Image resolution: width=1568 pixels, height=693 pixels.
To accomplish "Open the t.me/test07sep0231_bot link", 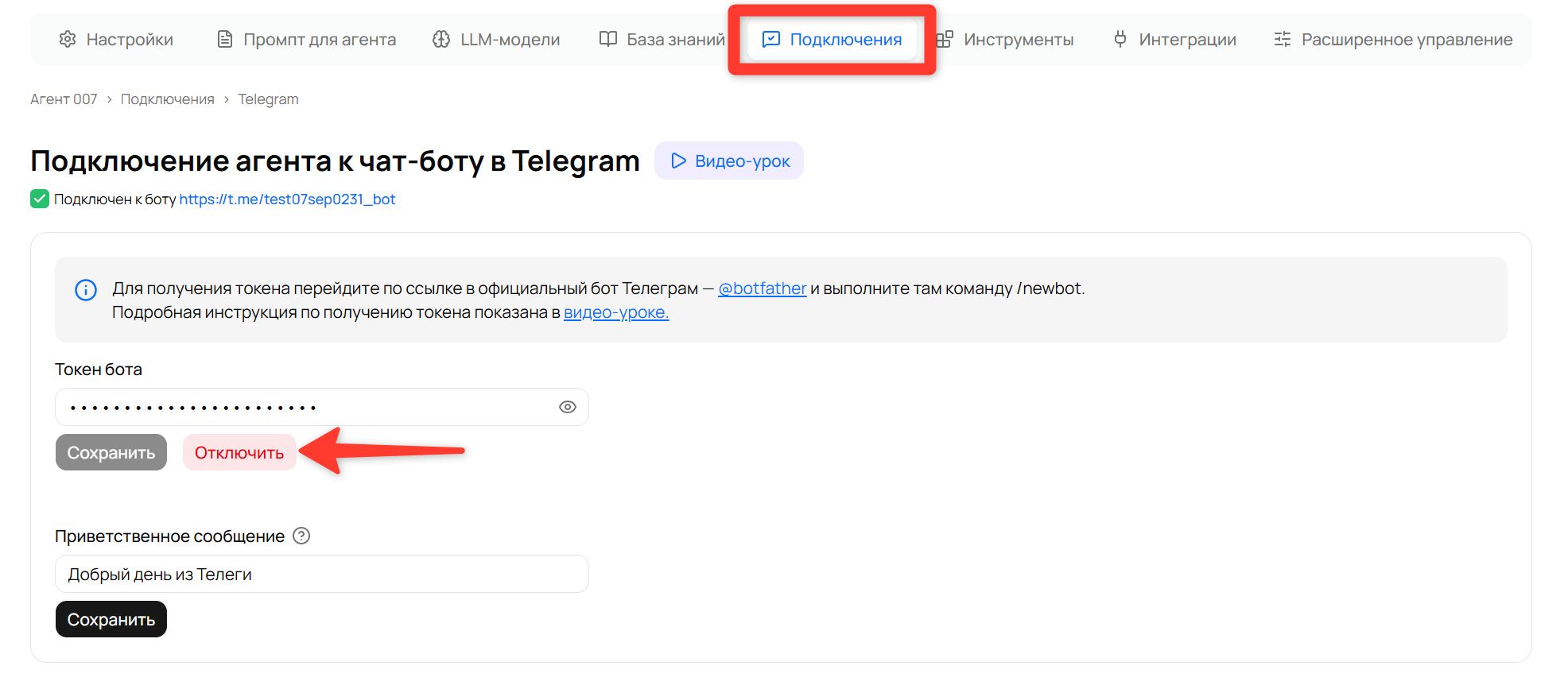I will (287, 199).
